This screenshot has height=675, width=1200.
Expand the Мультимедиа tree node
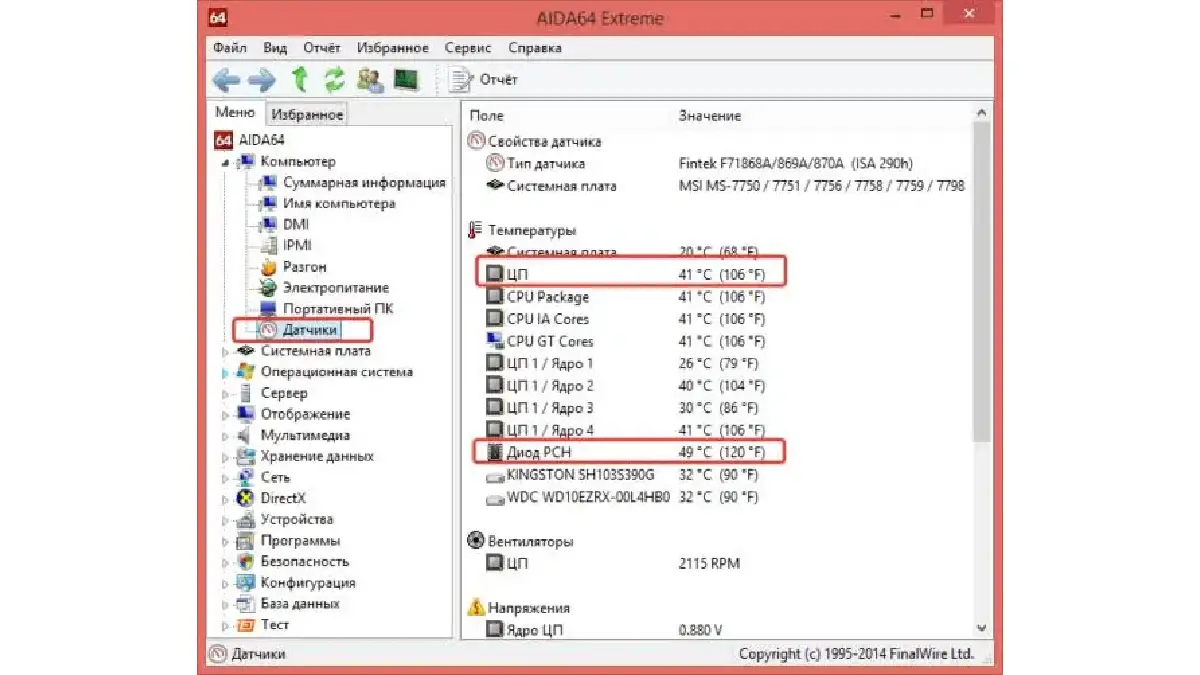225,435
